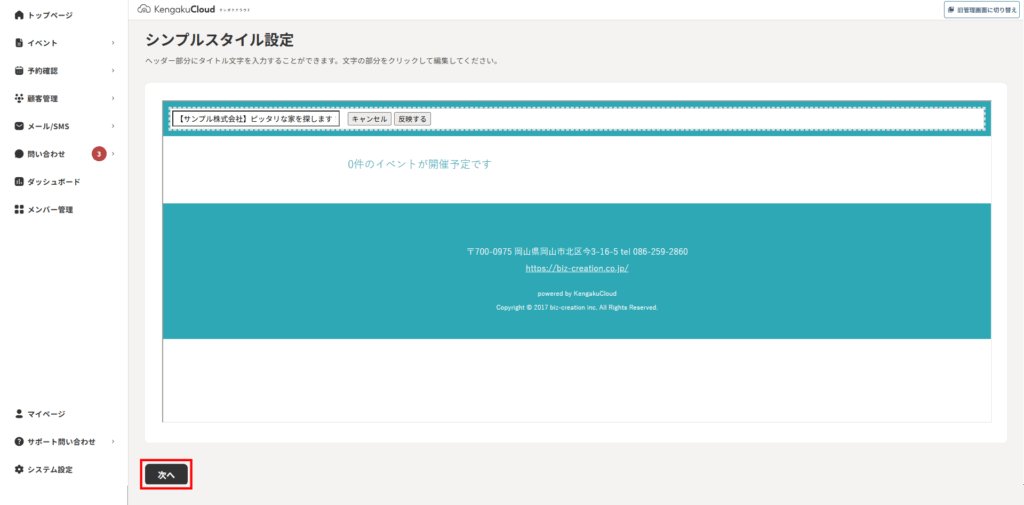Screen dimensions: 1024x505
Task: Expand the メール/SMS submenu chevron
Action: point(113,126)
